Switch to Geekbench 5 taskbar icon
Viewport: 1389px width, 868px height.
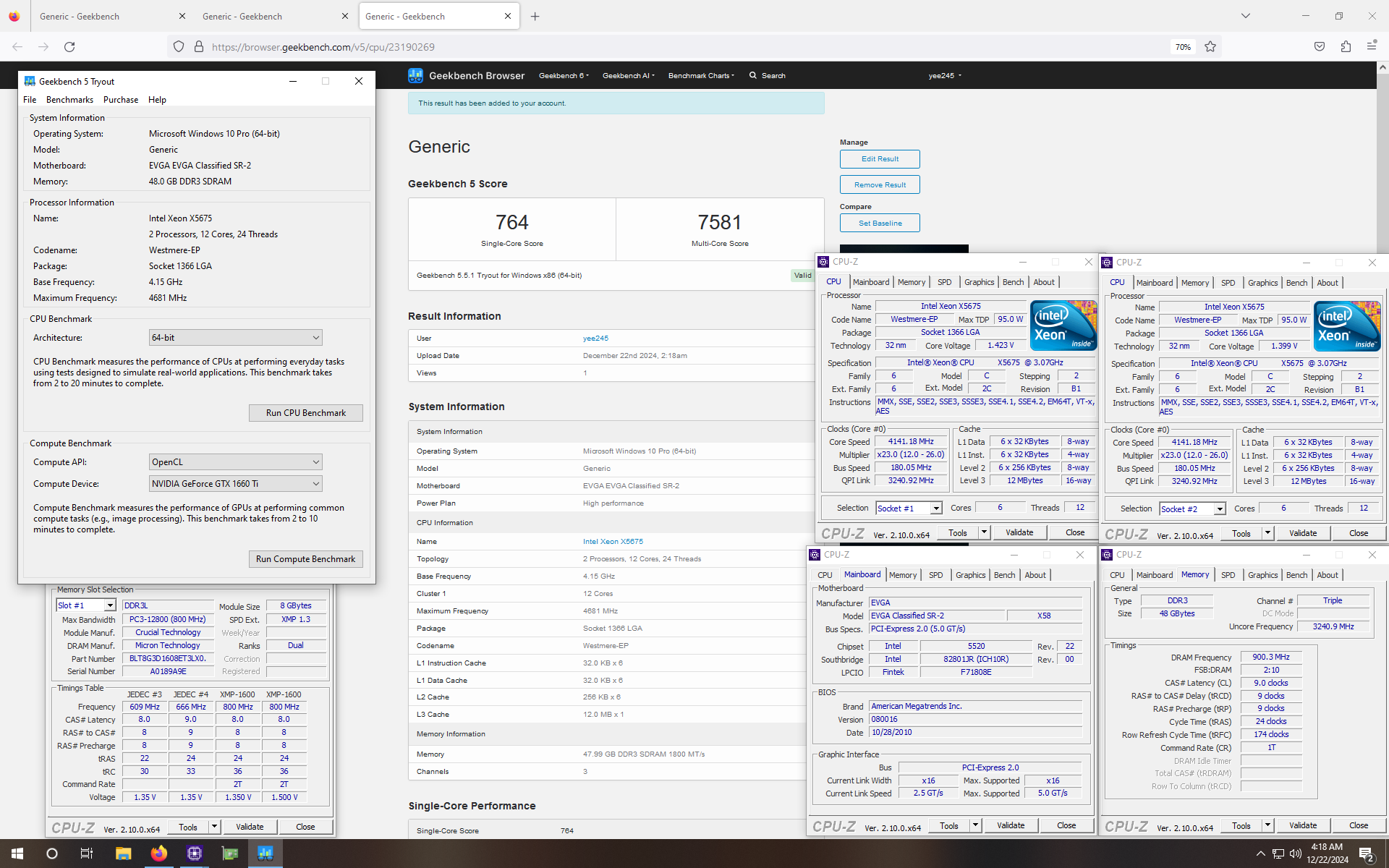pyautogui.click(x=265, y=854)
